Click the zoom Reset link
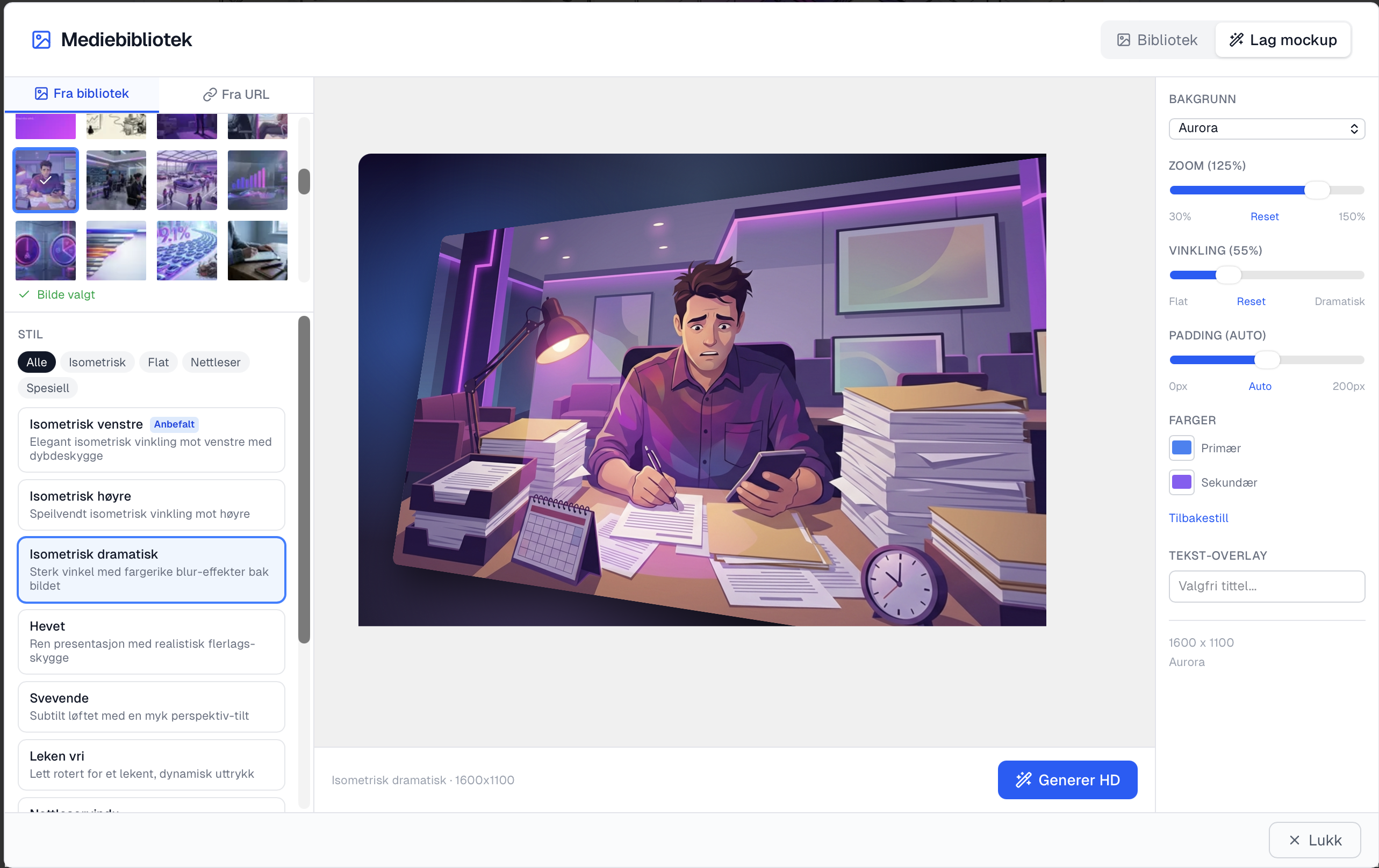The image size is (1379, 868). (1264, 216)
